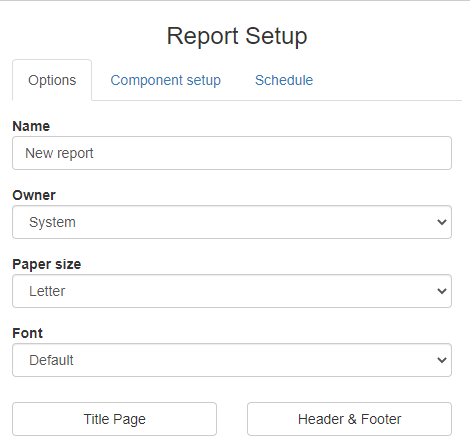
Task: Open the Owner dropdown showing System
Action: 232,222
